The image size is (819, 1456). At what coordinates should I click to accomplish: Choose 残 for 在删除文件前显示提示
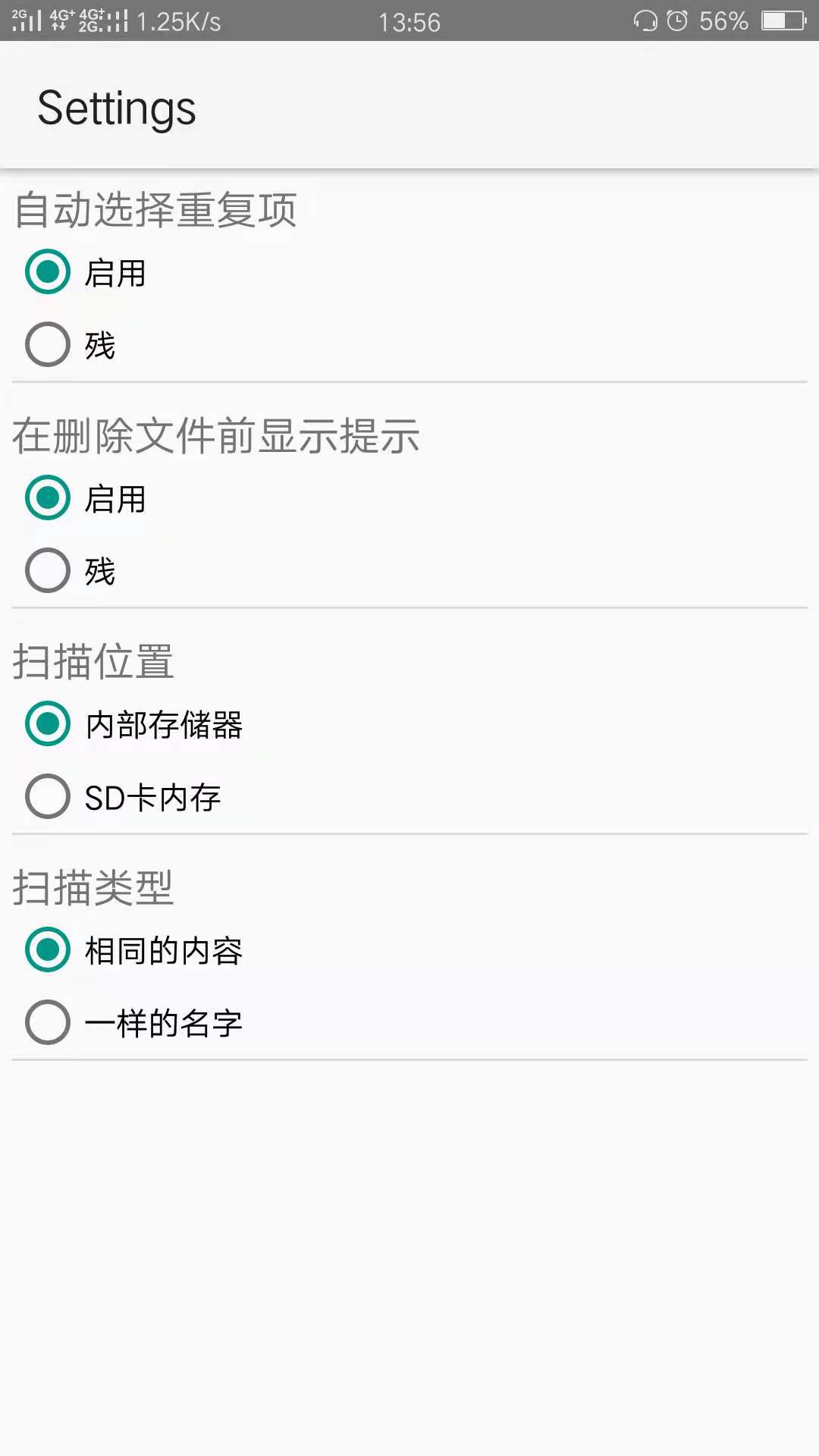tap(48, 570)
